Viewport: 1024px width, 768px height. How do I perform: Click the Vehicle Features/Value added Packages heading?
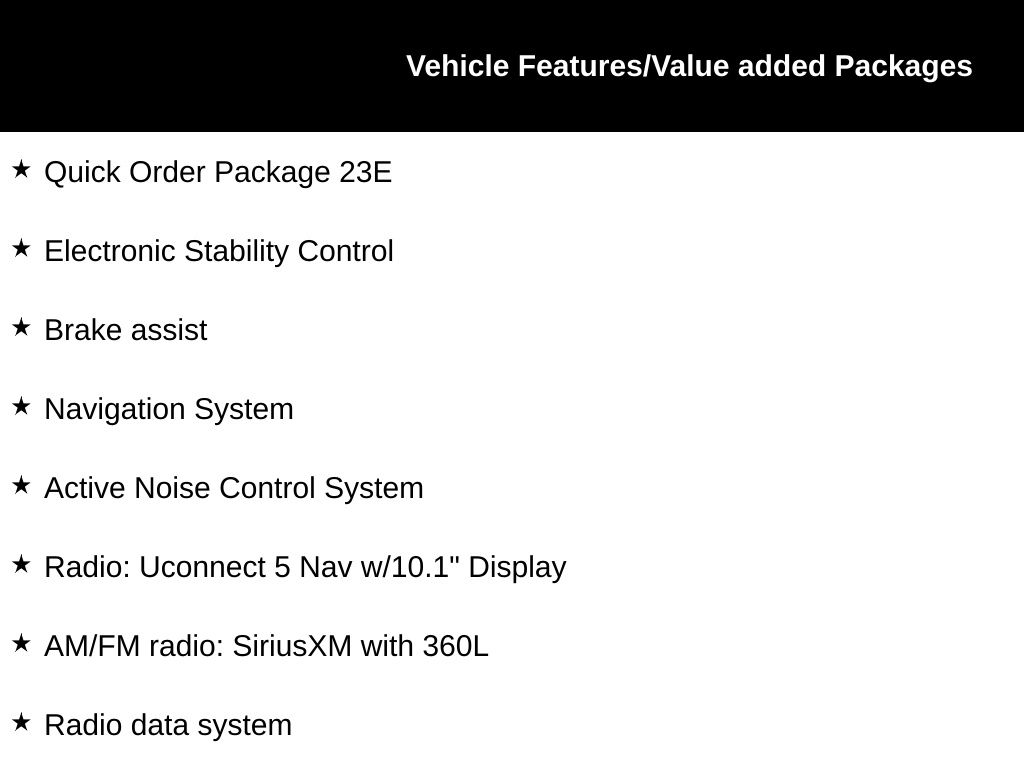pyautogui.click(x=689, y=67)
